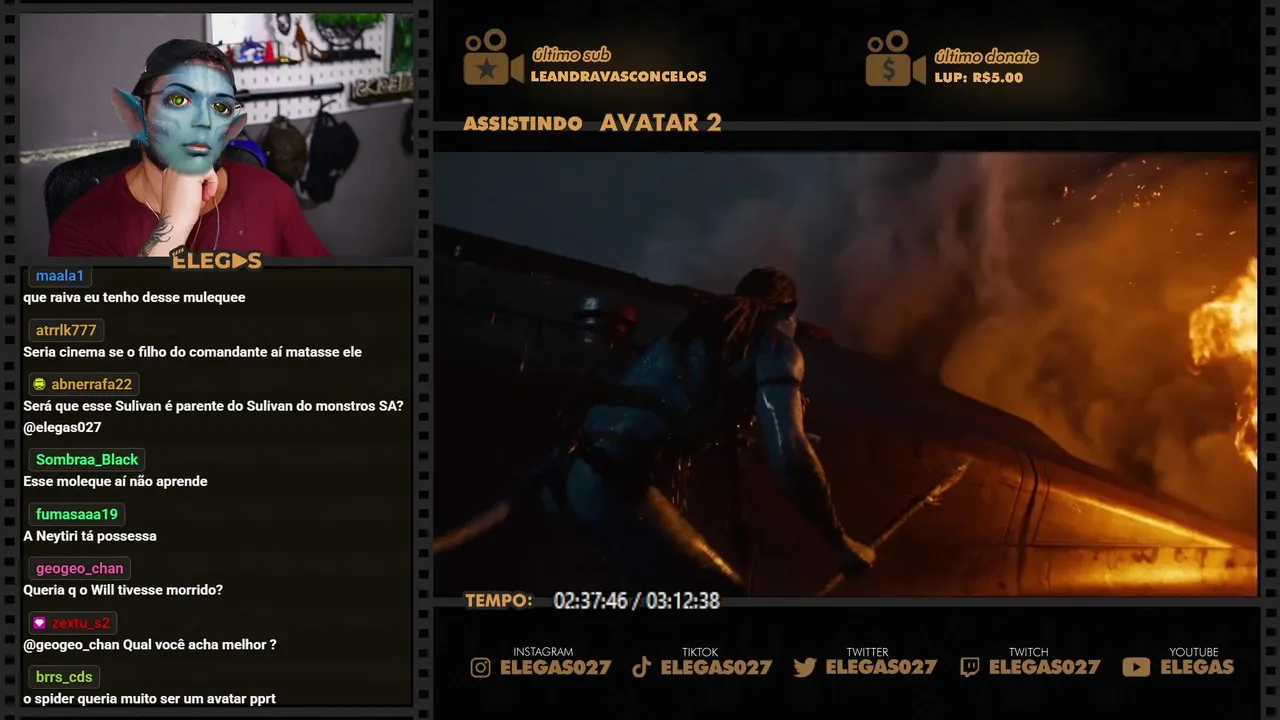This screenshot has height=720, width=1280.
Task: Click 'Esse moleque aí não aprende' message
Action: pyautogui.click(x=115, y=482)
